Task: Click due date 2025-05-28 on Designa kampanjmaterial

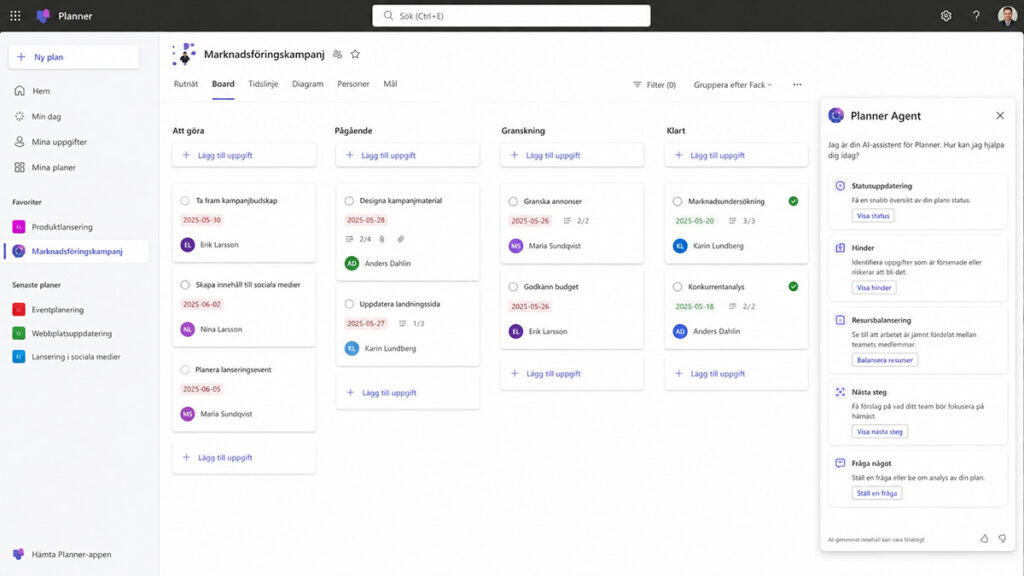Action: 366,220
